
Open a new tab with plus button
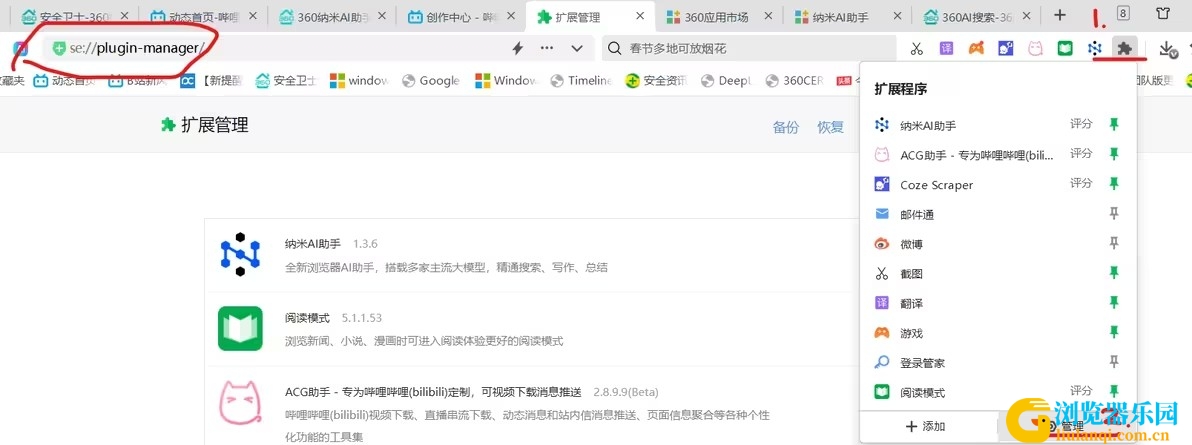pos(1060,15)
